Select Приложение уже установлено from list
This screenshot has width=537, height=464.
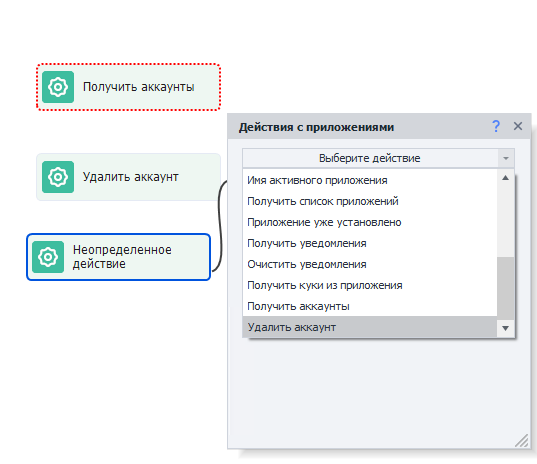[370, 222]
